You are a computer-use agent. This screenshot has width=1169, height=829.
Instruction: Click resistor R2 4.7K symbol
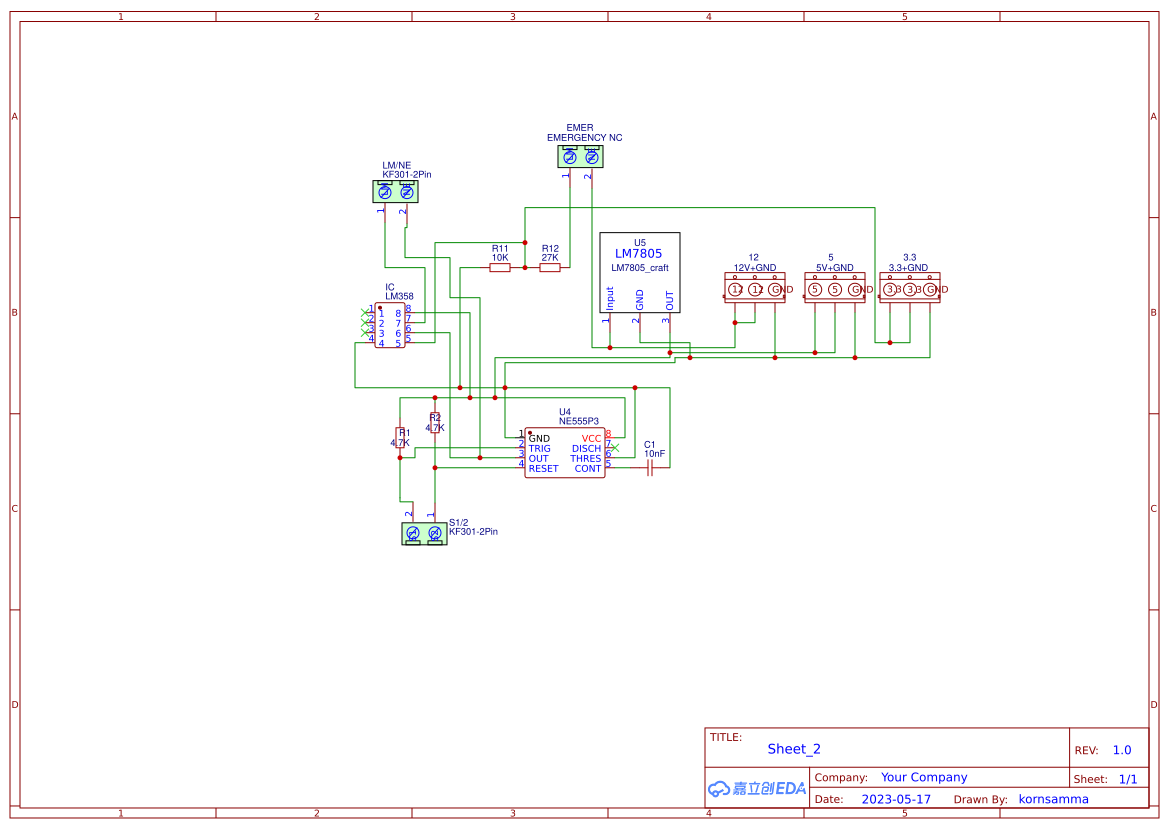(435, 423)
